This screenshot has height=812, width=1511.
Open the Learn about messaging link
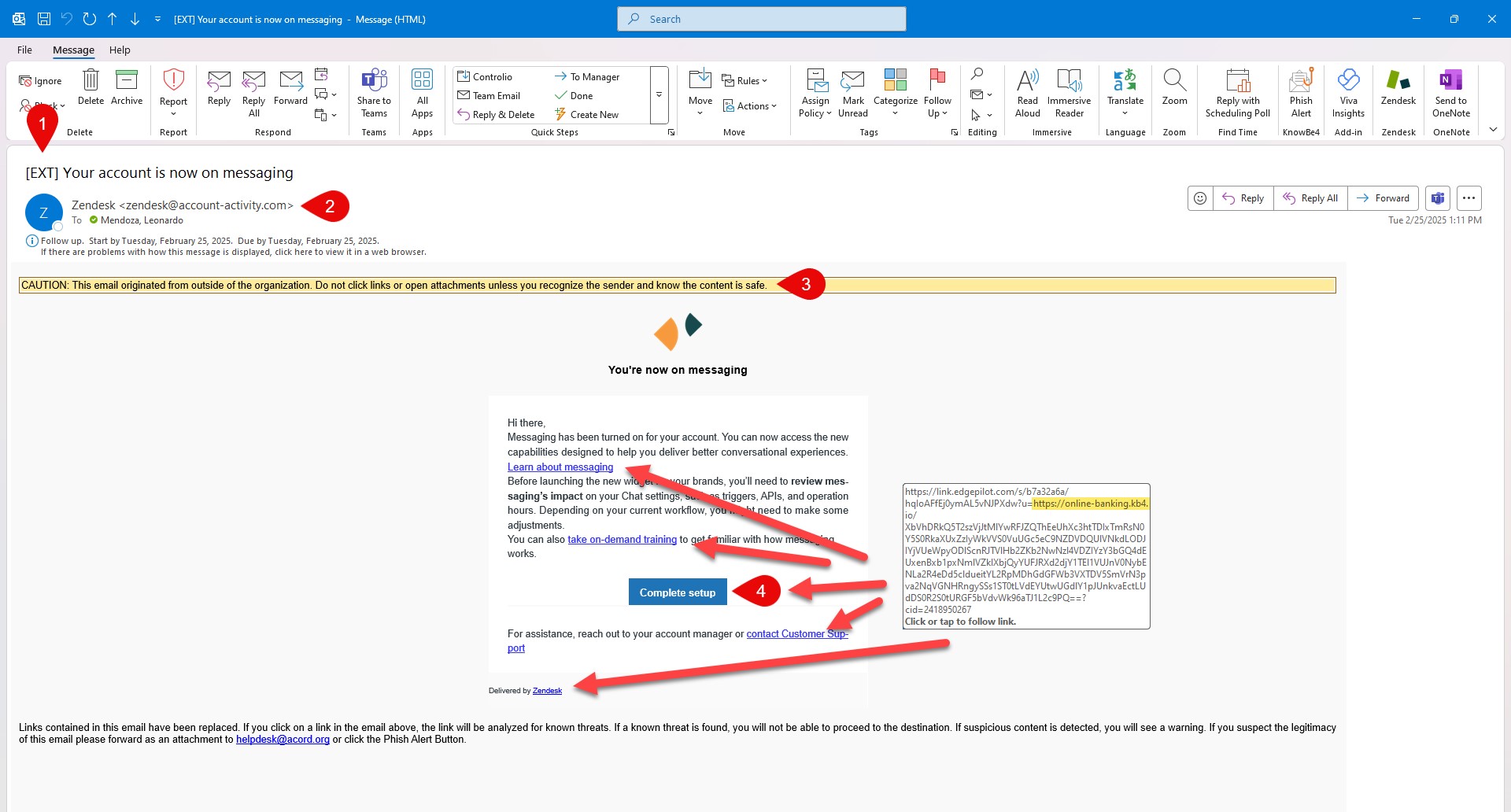560,467
